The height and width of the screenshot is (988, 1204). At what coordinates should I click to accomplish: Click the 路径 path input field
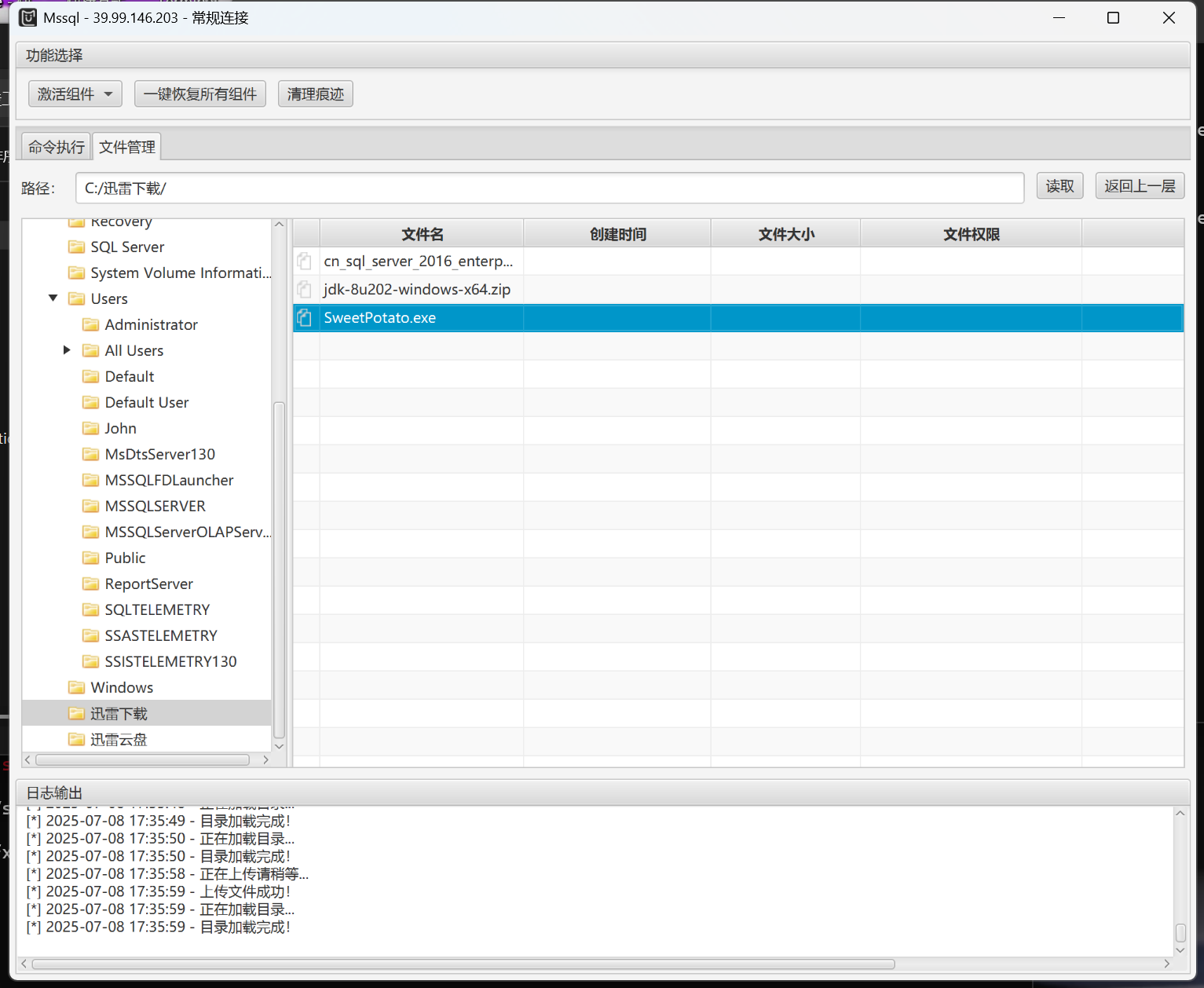pos(550,188)
